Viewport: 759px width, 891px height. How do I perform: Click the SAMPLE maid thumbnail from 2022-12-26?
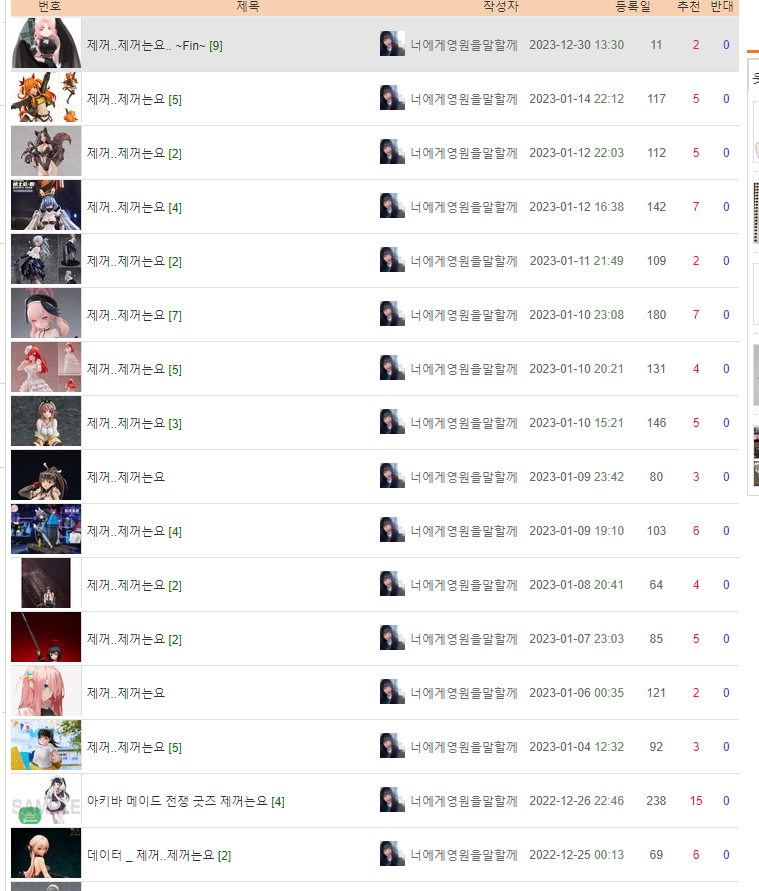pyautogui.click(x=46, y=799)
